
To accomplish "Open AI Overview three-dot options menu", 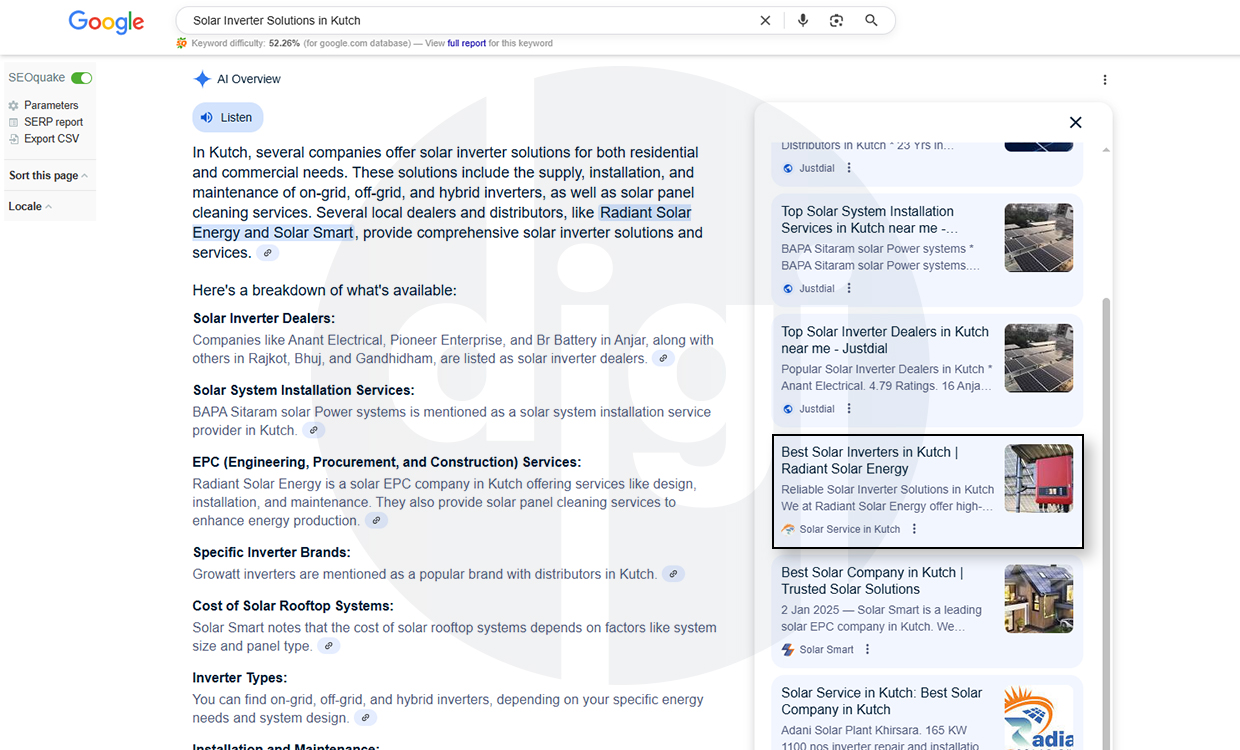I will pos(1105,80).
